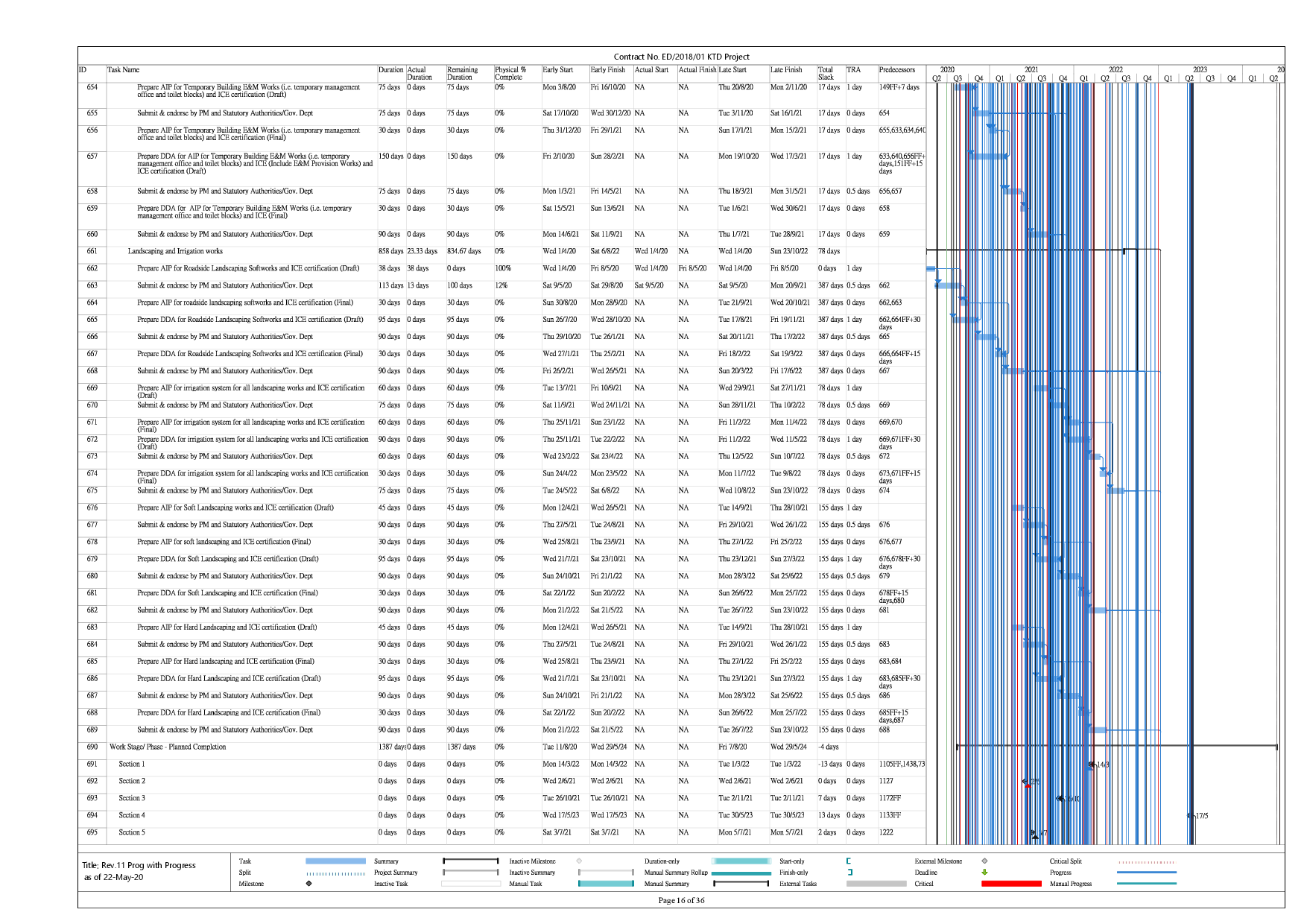This screenshot has width=1307, height=924.
Task: Click the red Critical bar swatch
Action: pos(1011,884)
